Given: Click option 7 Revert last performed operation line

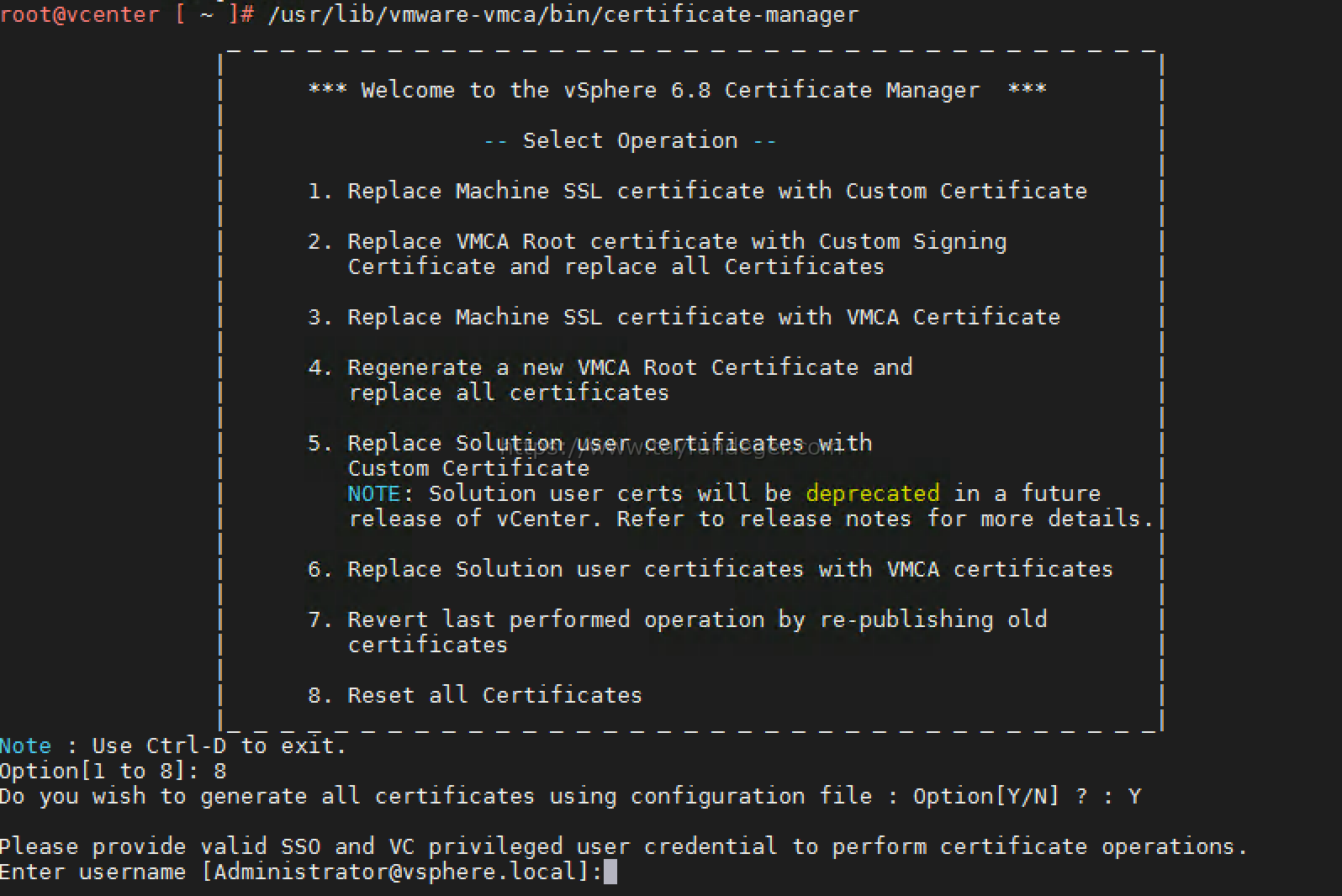Looking at the screenshot, I should (678, 619).
